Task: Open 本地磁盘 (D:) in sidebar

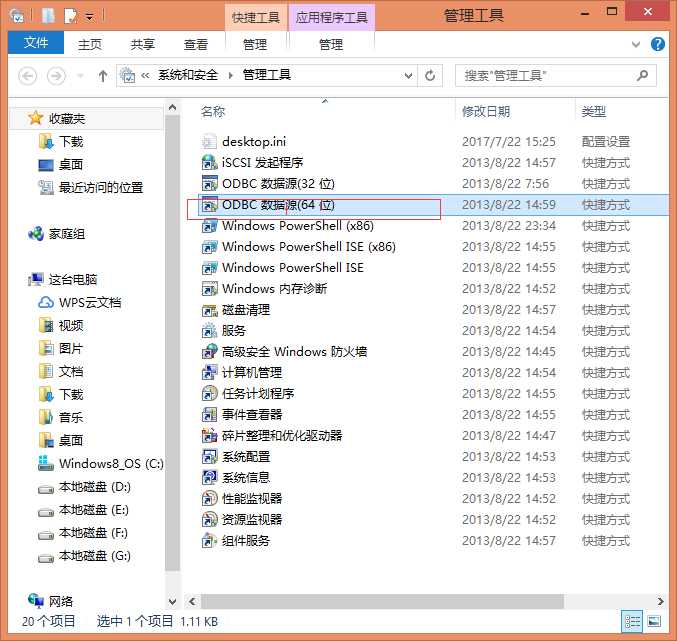Action: [x=95, y=487]
